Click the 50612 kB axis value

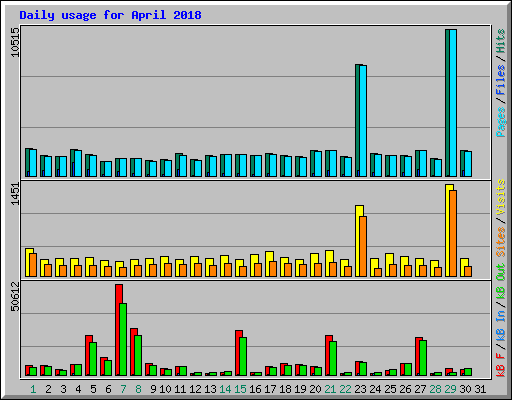pos(15,296)
